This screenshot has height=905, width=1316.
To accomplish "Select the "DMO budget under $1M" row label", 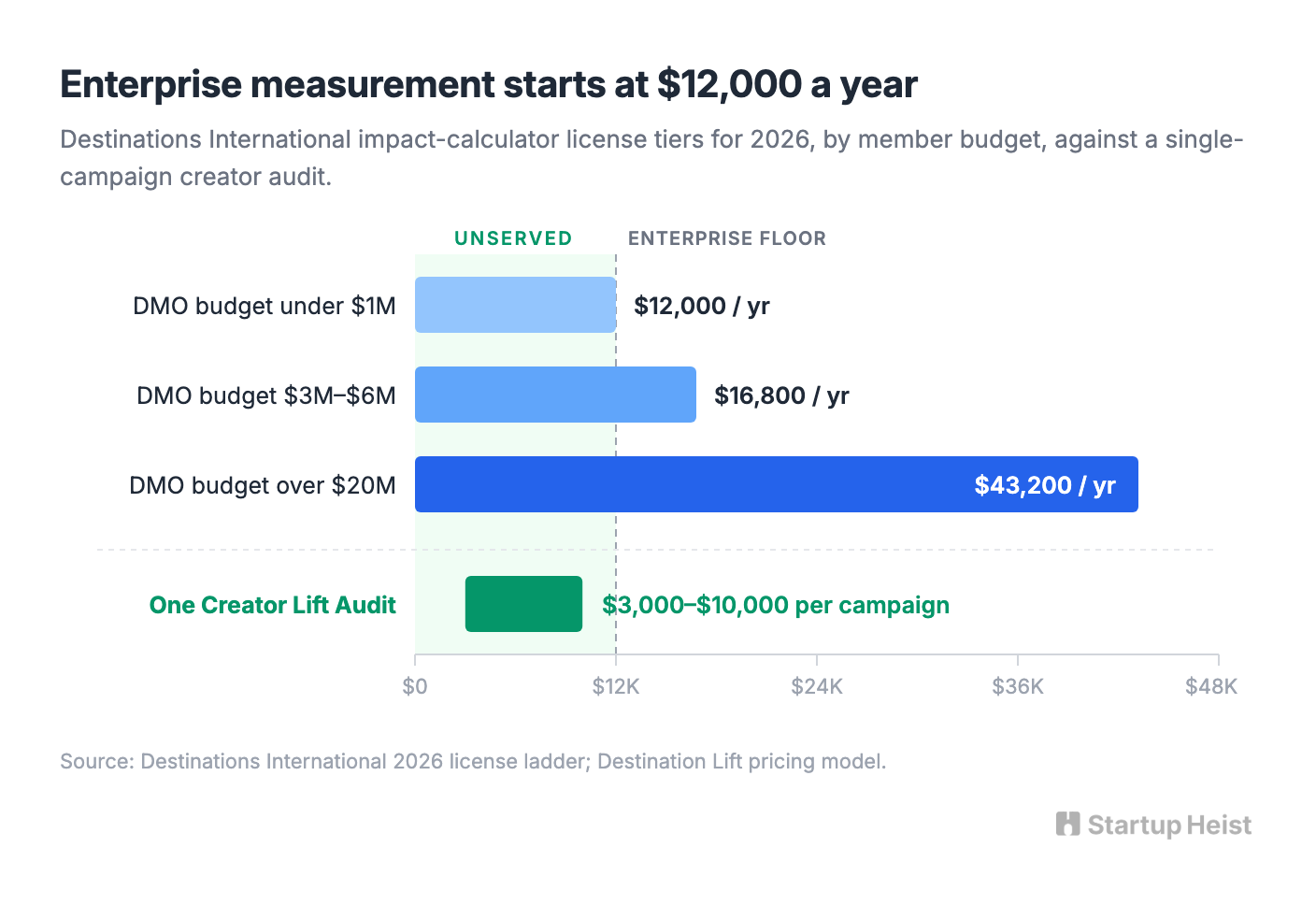I will click(x=265, y=306).
